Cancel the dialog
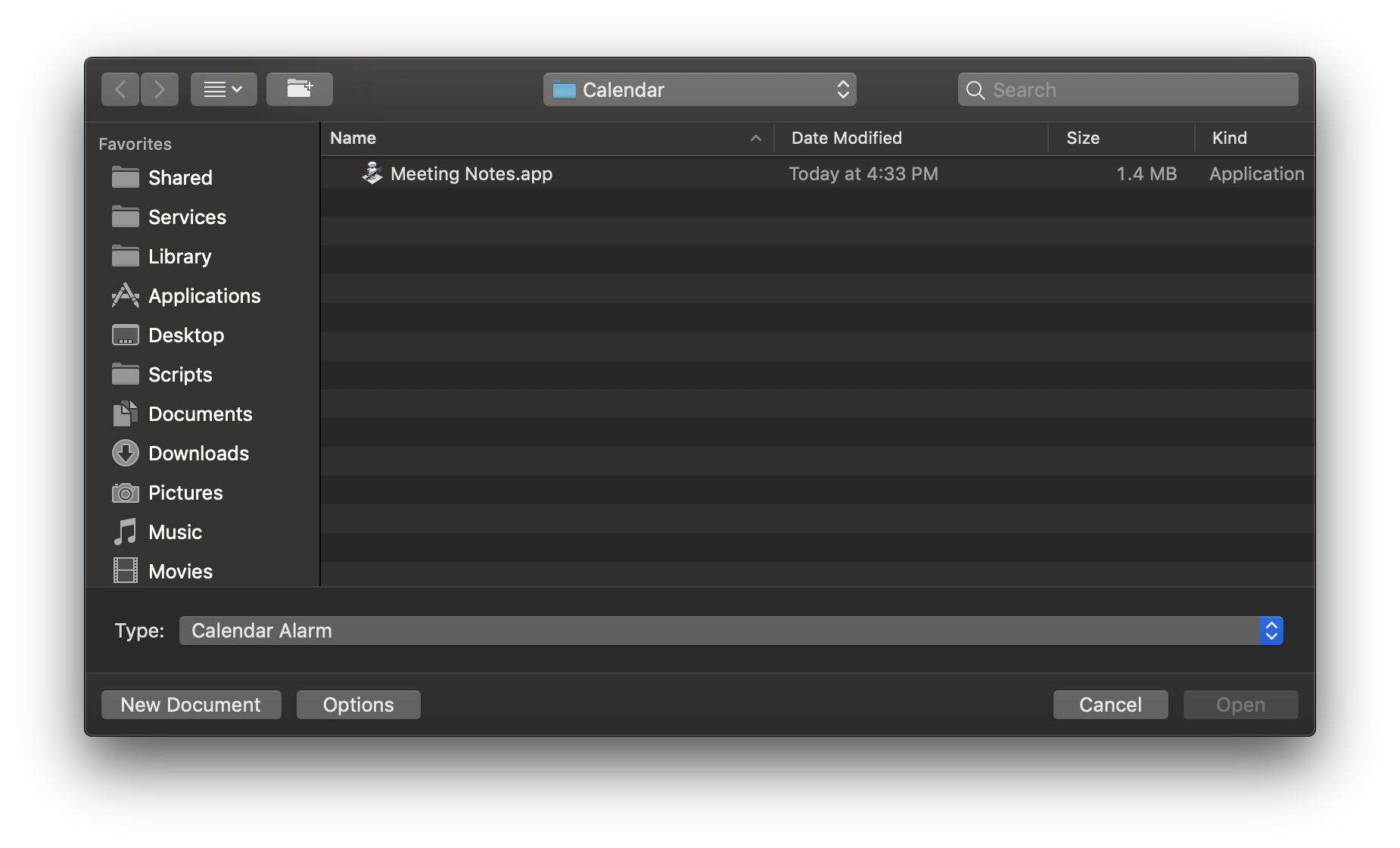The height and width of the screenshot is (848, 1400). point(1109,704)
